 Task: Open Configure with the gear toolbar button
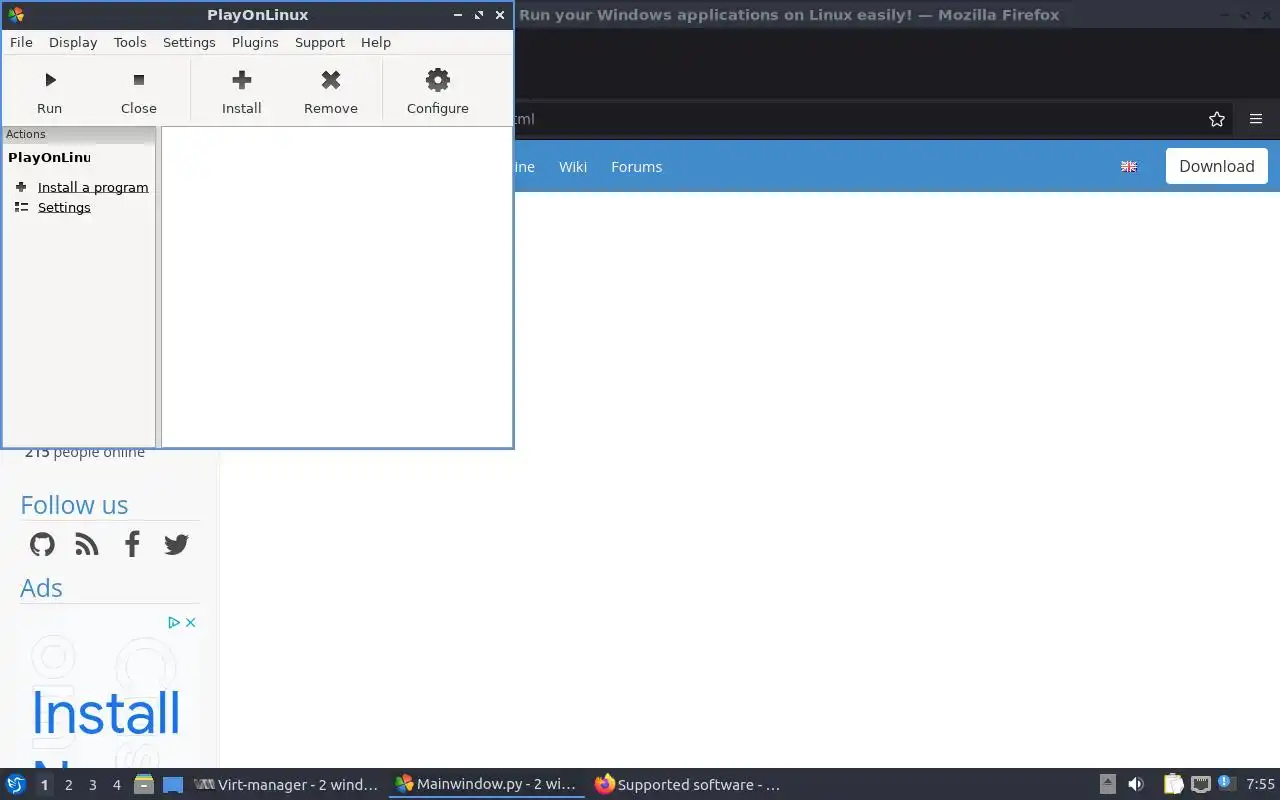pos(437,92)
